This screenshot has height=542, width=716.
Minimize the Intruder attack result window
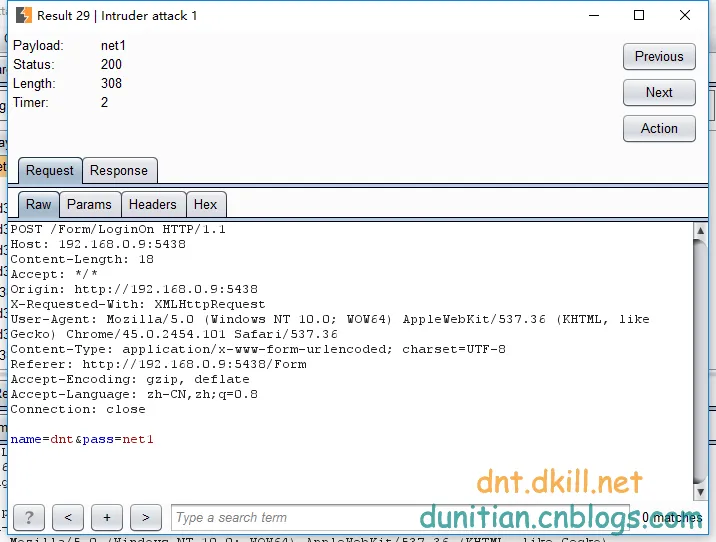594,16
